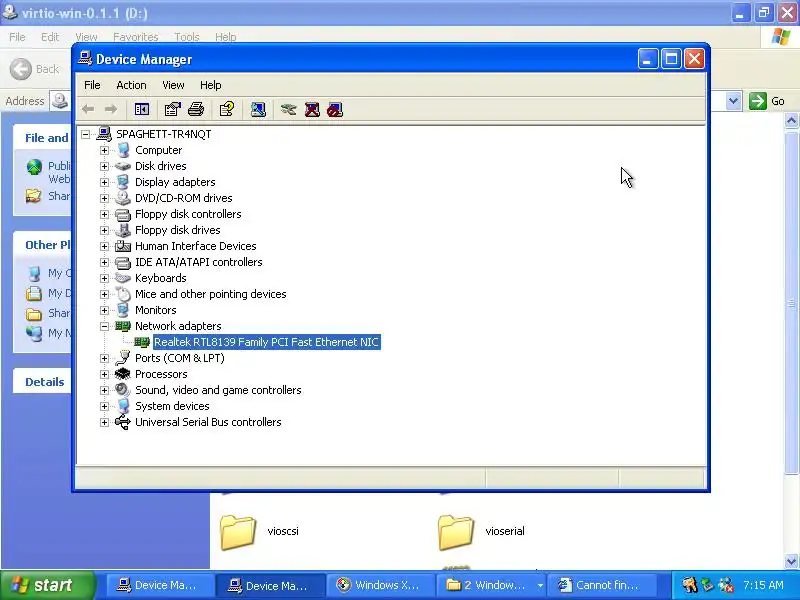Open Favorites menu in virtio-win window
This screenshot has height=600, width=800.
click(x=136, y=37)
